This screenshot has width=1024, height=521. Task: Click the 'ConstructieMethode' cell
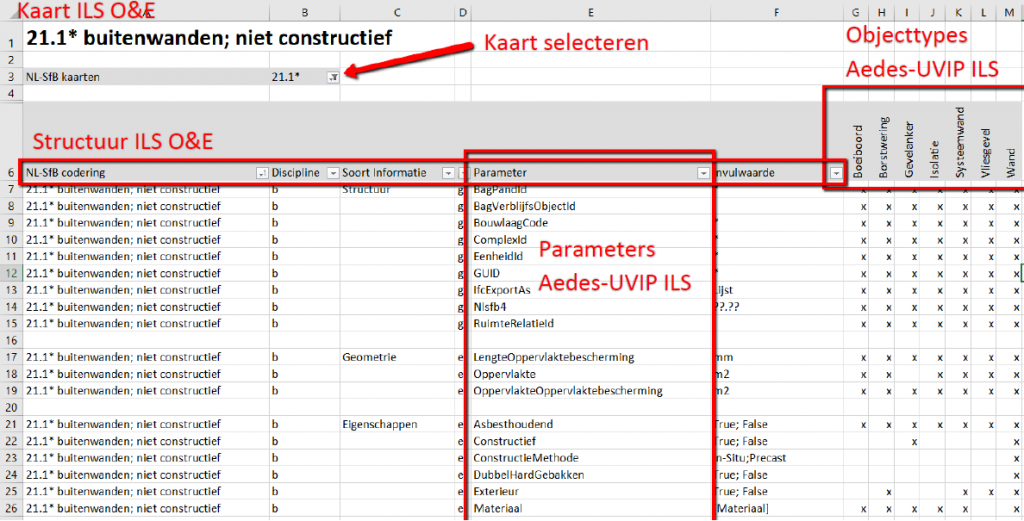tap(590, 458)
